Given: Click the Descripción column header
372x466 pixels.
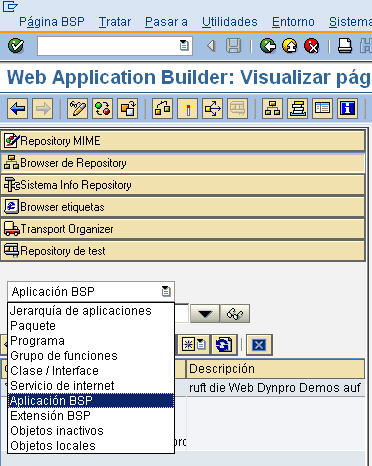Looking at the screenshot, I should coord(275,369).
